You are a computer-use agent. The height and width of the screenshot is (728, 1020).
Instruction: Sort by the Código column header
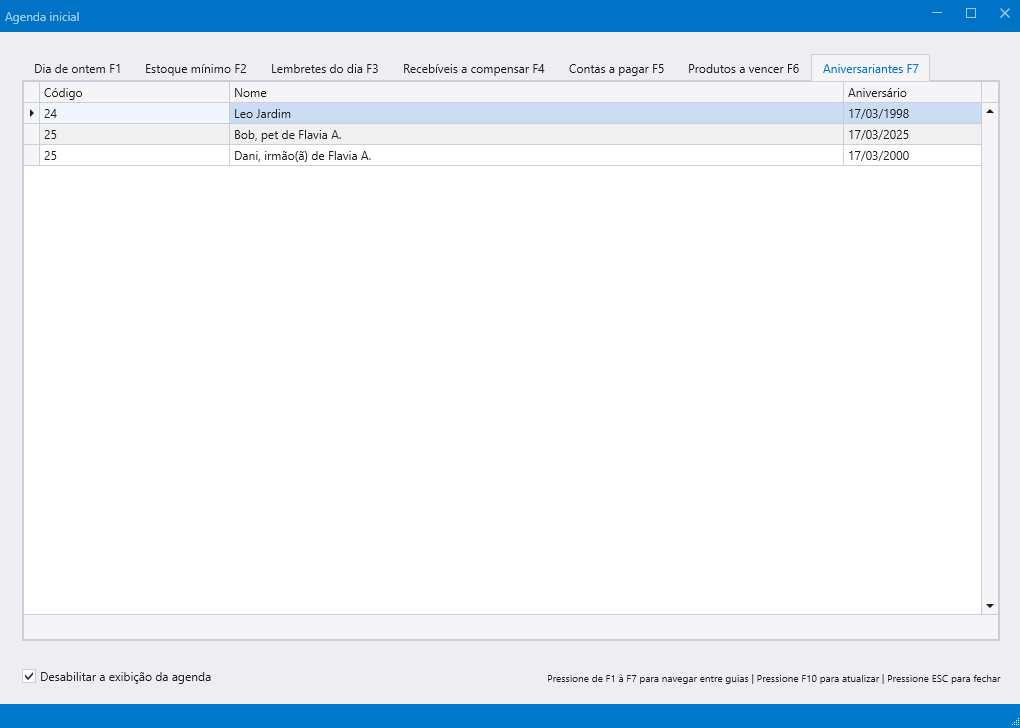134,93
